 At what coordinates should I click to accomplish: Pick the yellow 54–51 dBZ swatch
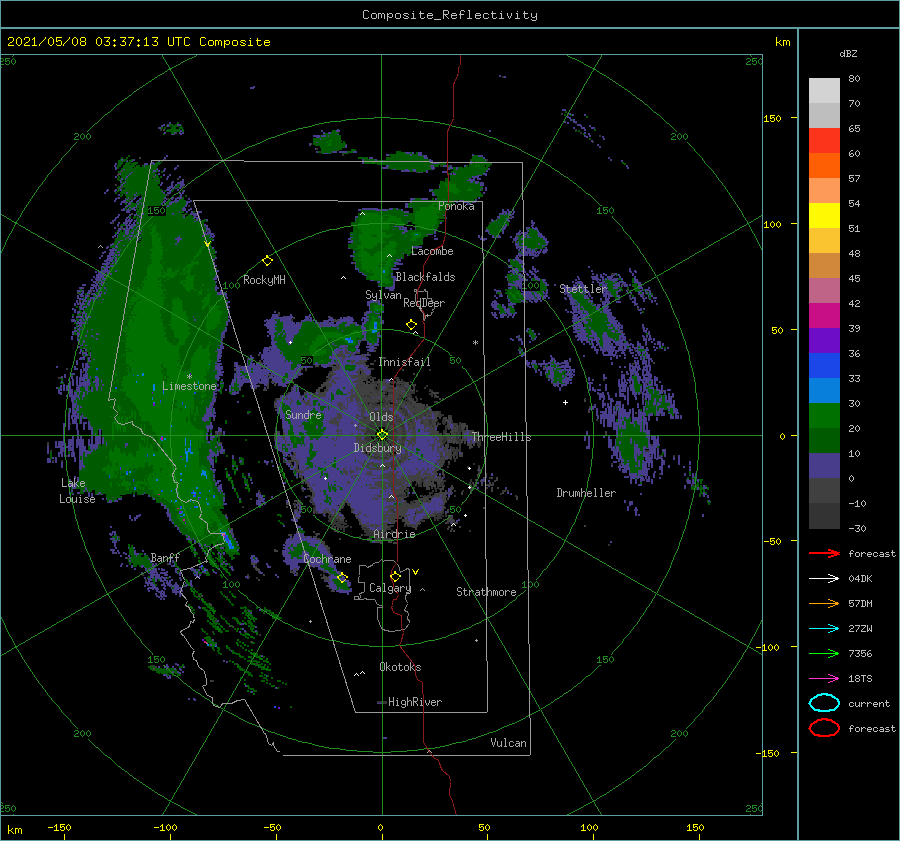(824, 216)
